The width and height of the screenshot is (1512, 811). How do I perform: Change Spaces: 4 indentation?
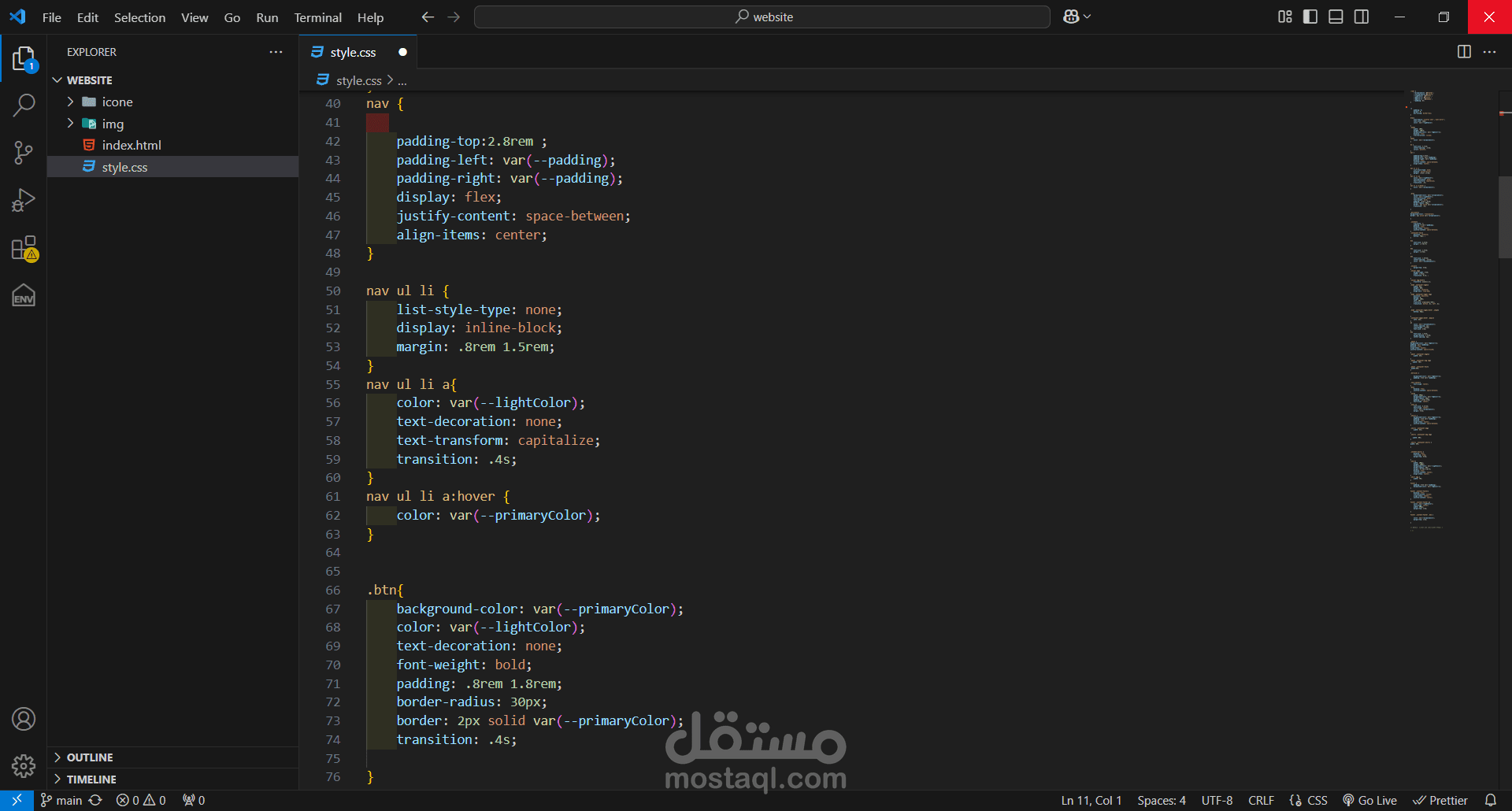click(1162, 800)
